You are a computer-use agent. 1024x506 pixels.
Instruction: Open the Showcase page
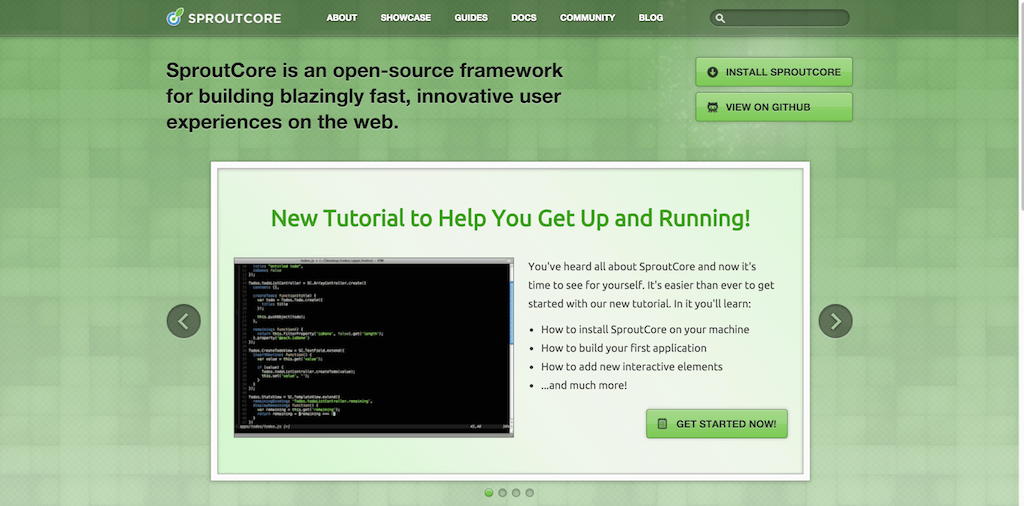[406, 18]
